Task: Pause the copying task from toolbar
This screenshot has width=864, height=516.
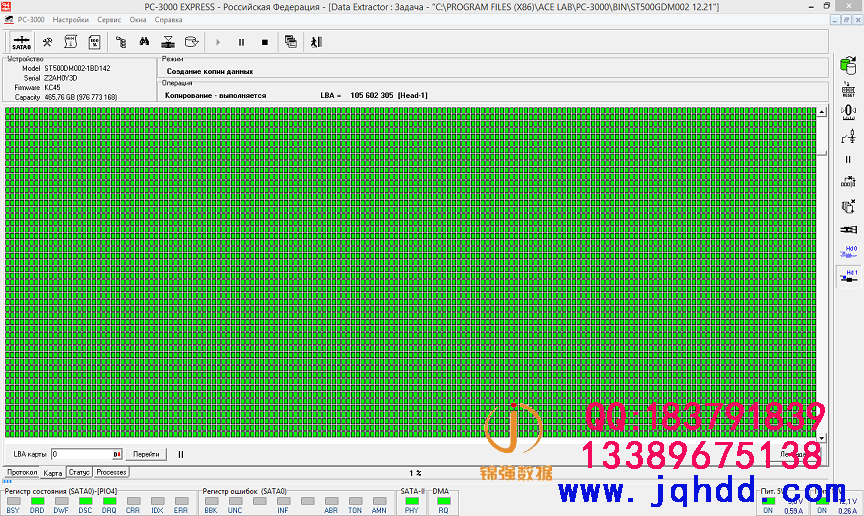Action: [241, 42]
